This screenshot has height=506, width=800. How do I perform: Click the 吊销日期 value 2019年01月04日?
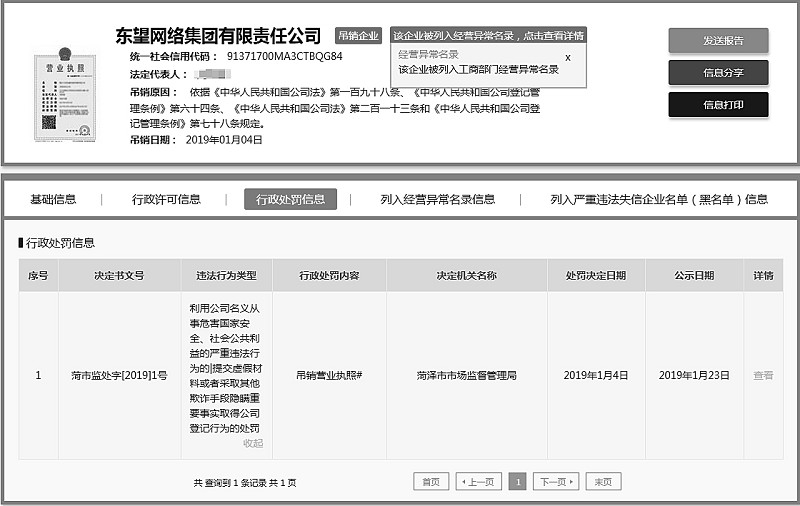click(224, 140)
